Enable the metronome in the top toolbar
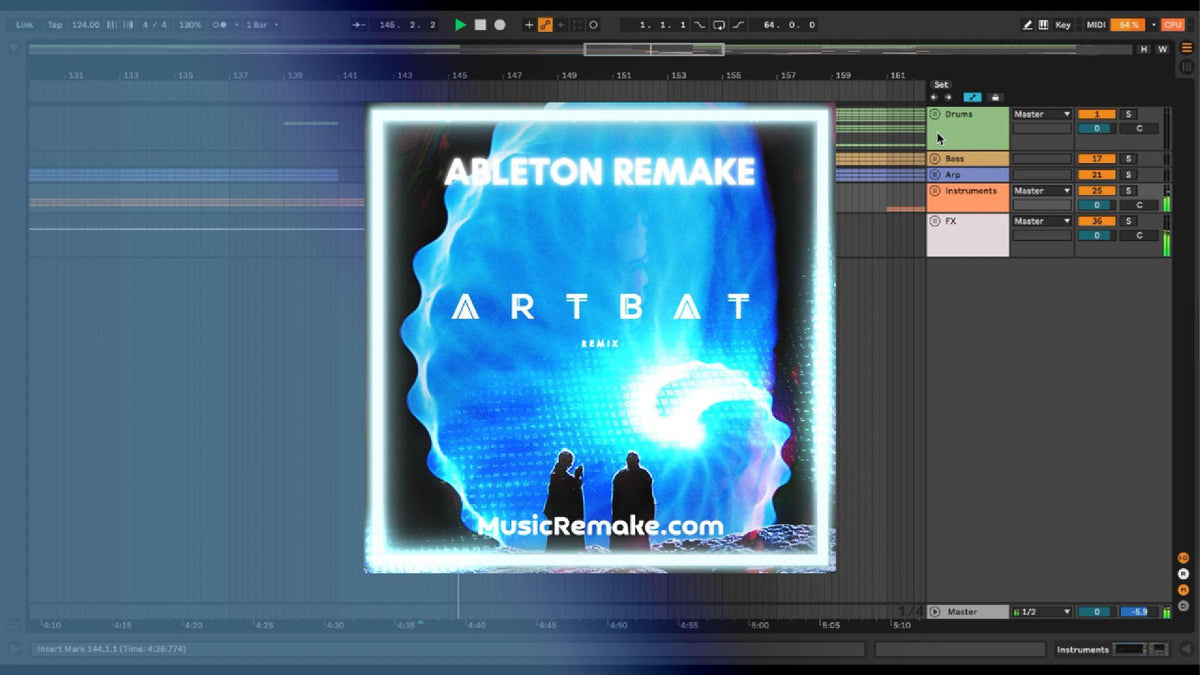This screenshot has width=1200, height=675. point(218,25)
